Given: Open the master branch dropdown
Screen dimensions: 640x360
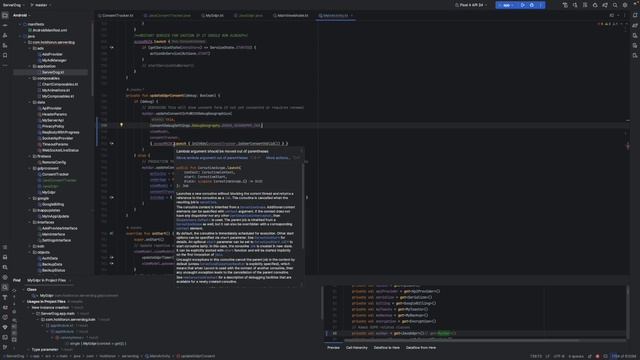Looking at the screenshot, I should pyautogui.click(x=40, y=5).
